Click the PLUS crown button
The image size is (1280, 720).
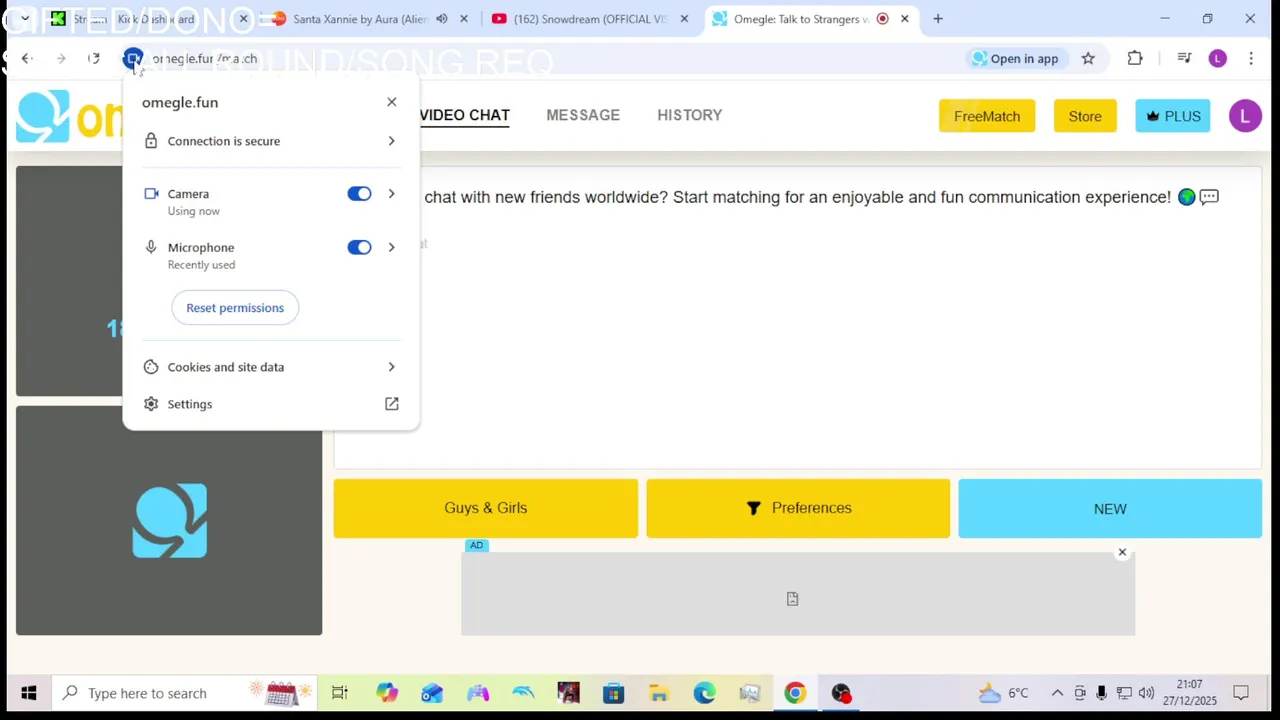coord(1173,116)
